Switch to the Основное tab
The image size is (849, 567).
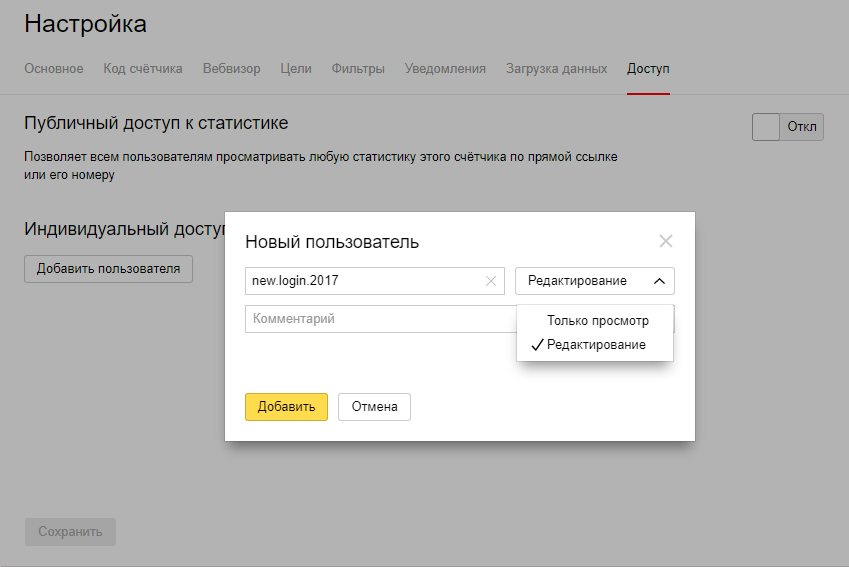[53, 69]
